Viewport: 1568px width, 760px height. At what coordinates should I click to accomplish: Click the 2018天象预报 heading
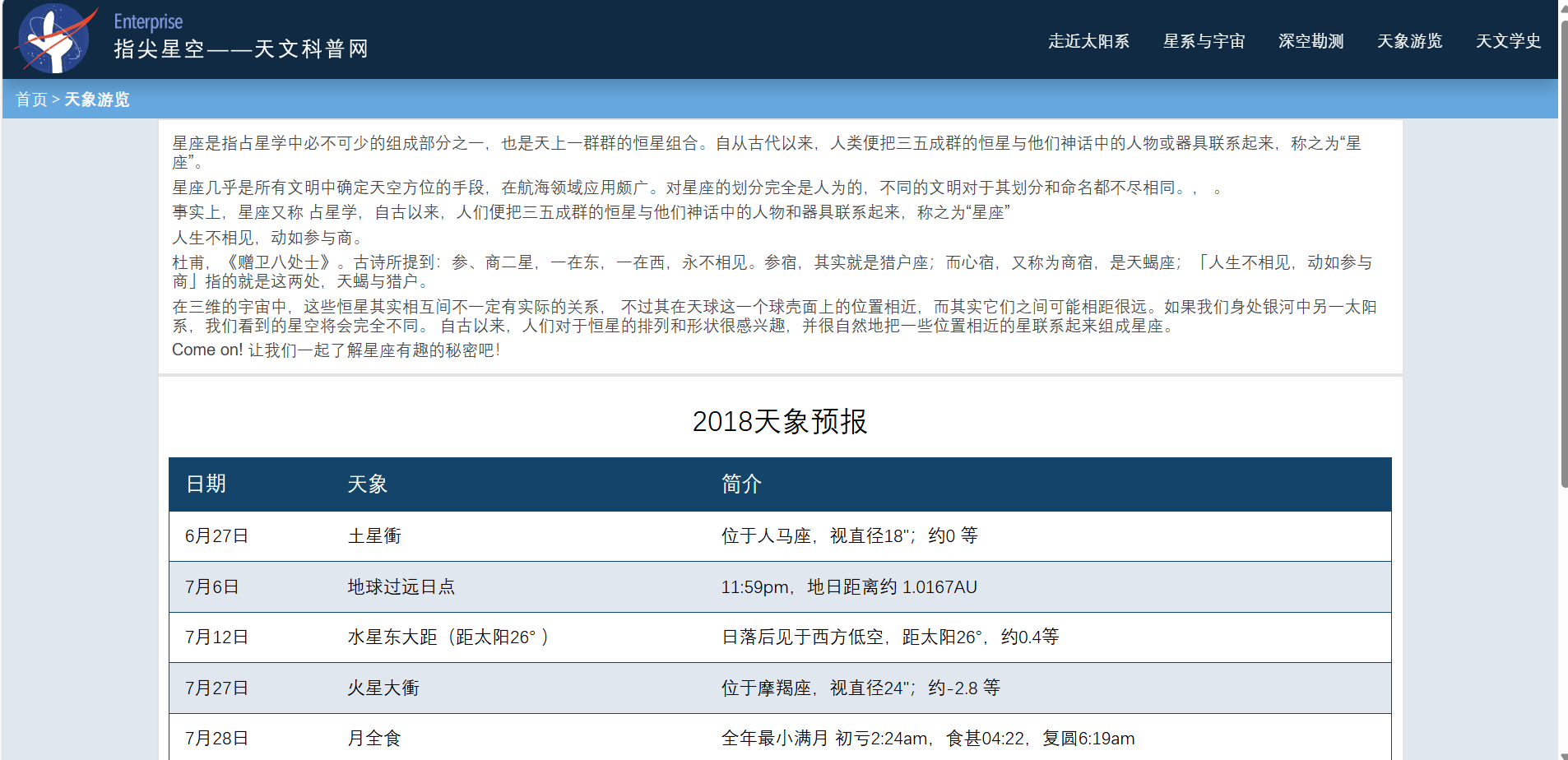click(x=779, y=421)
